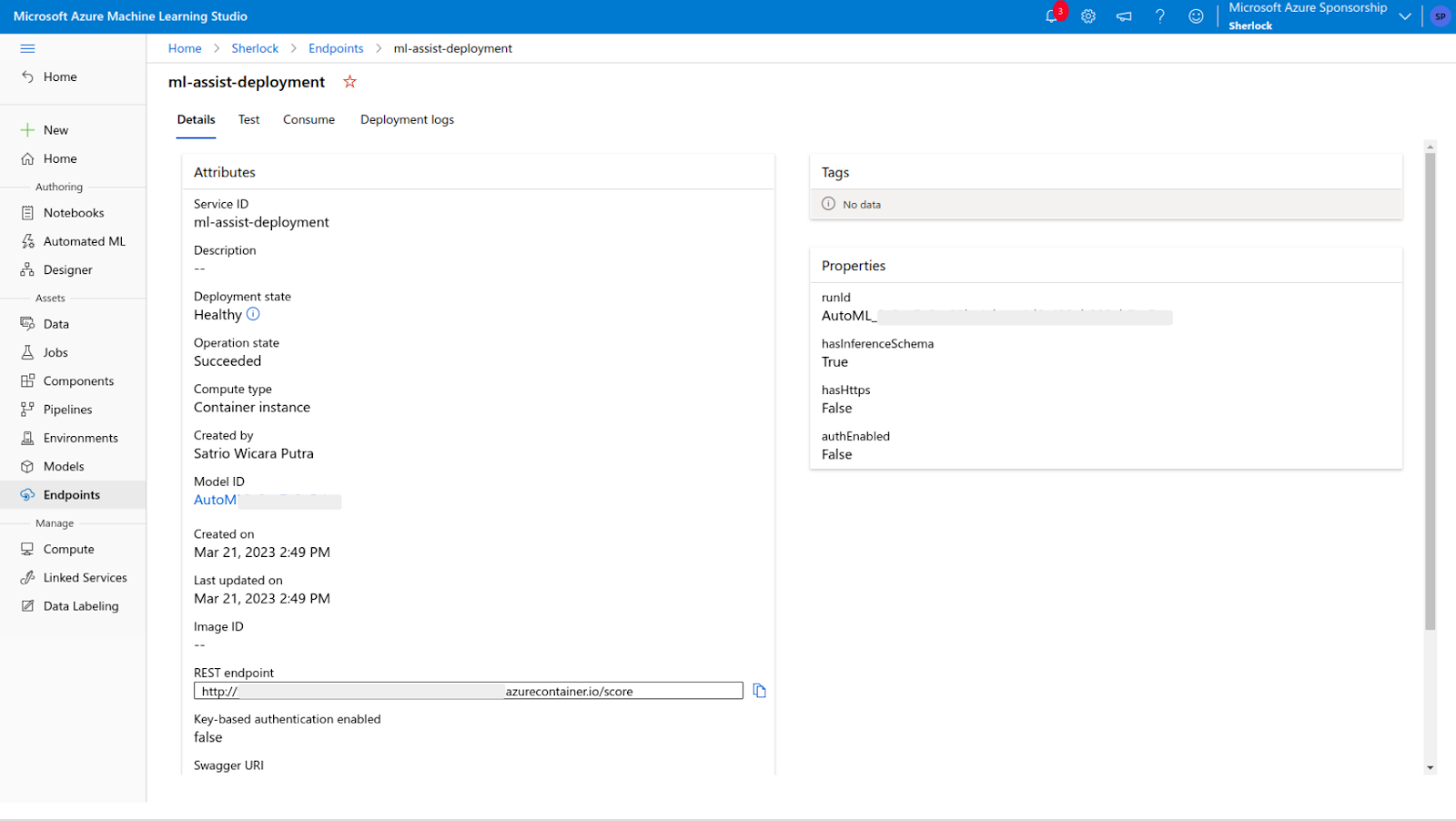Click the No data info icon in Tags
Viewport: 1456px width, 821px height.
pos(828,204)
